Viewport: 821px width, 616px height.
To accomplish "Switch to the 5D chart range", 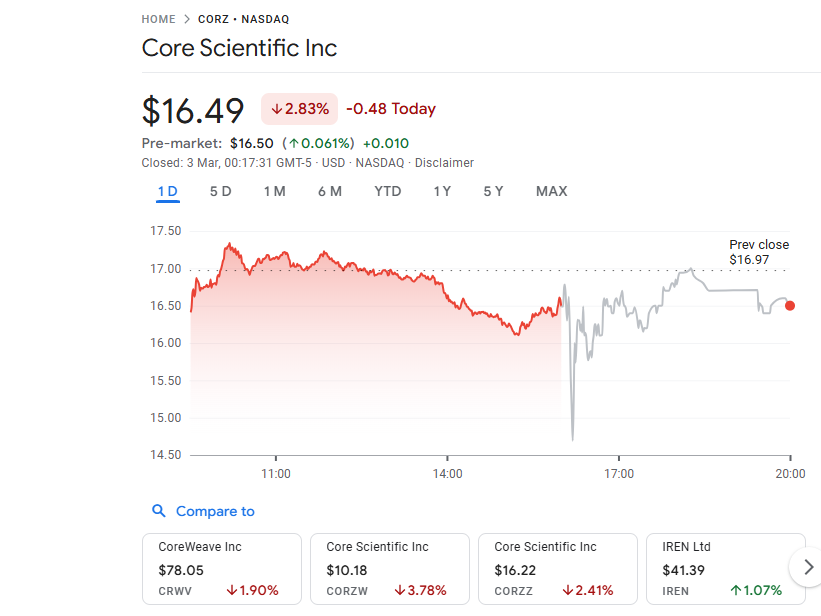I will pos(220,191).
